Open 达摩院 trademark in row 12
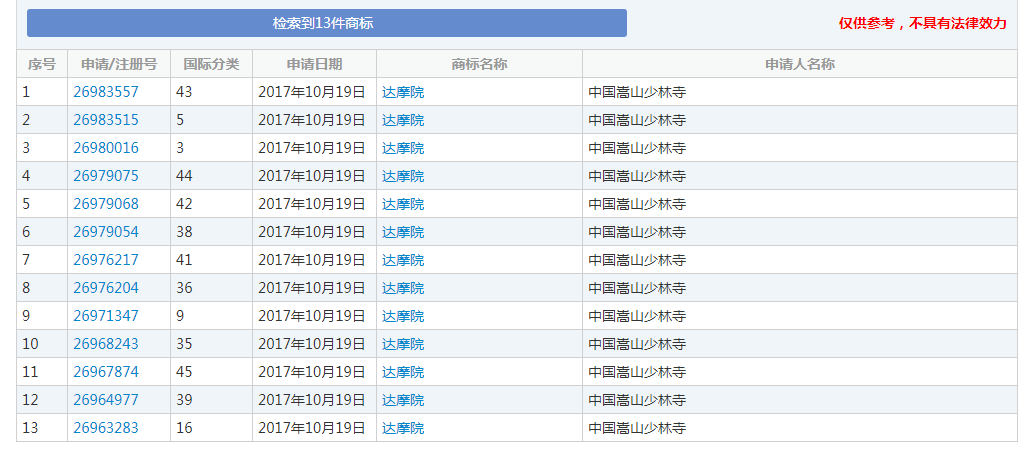Image resolution: width=1026 pixels, height=453 pixels. [x=403, y=400]
